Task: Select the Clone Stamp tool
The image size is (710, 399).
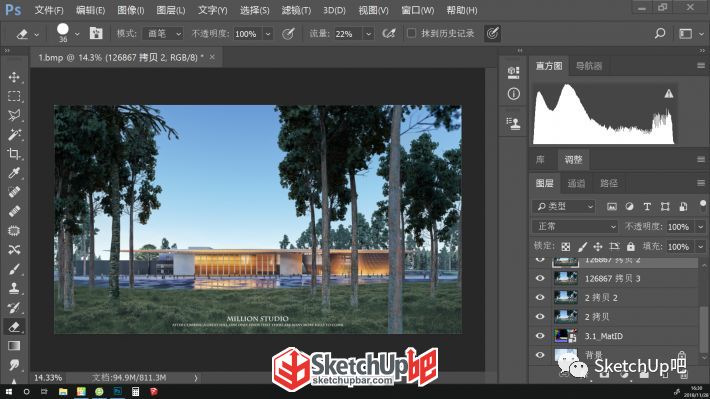Action: [14, 288]
